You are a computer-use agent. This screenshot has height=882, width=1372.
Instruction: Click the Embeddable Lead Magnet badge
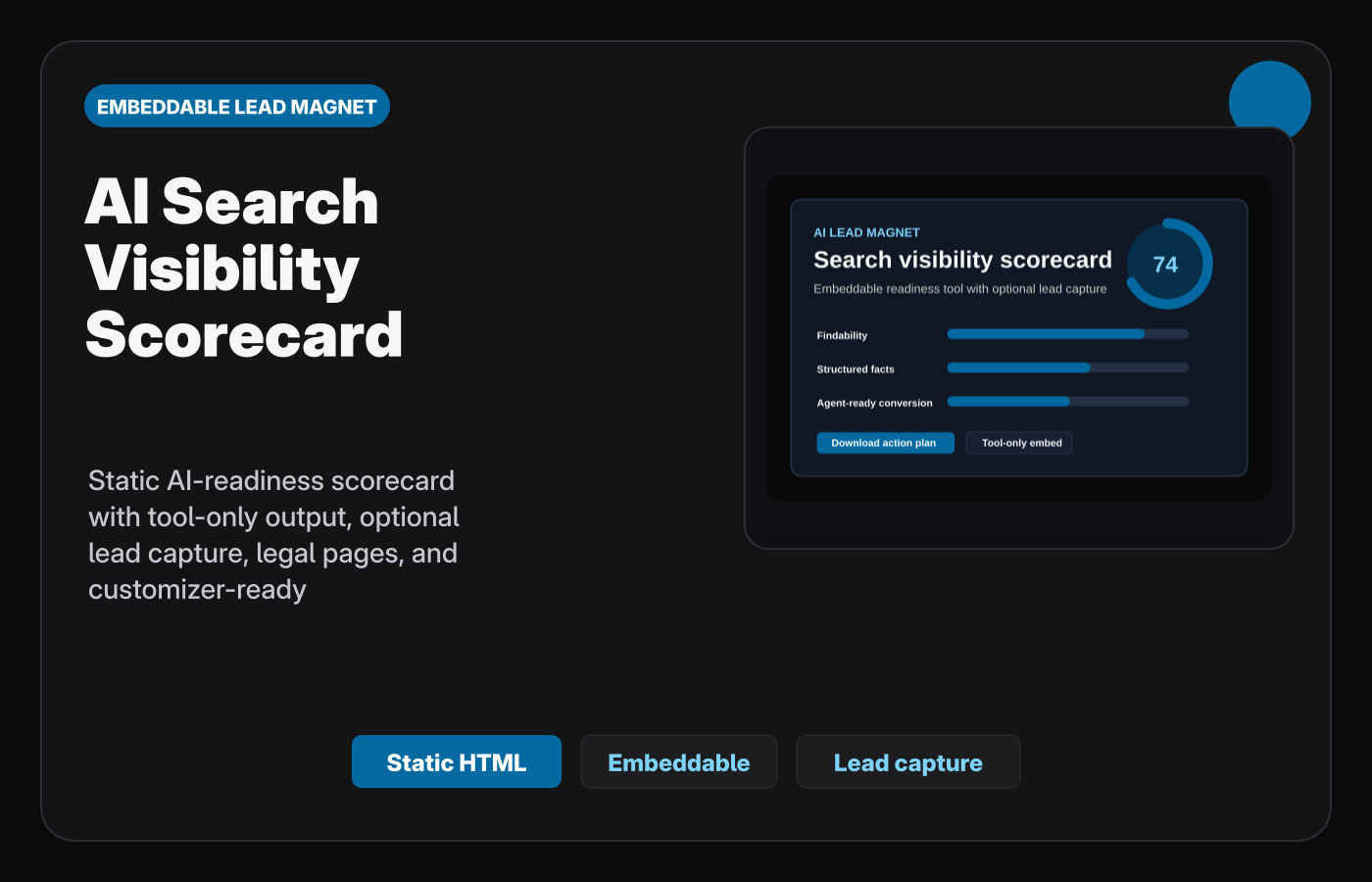237,106
